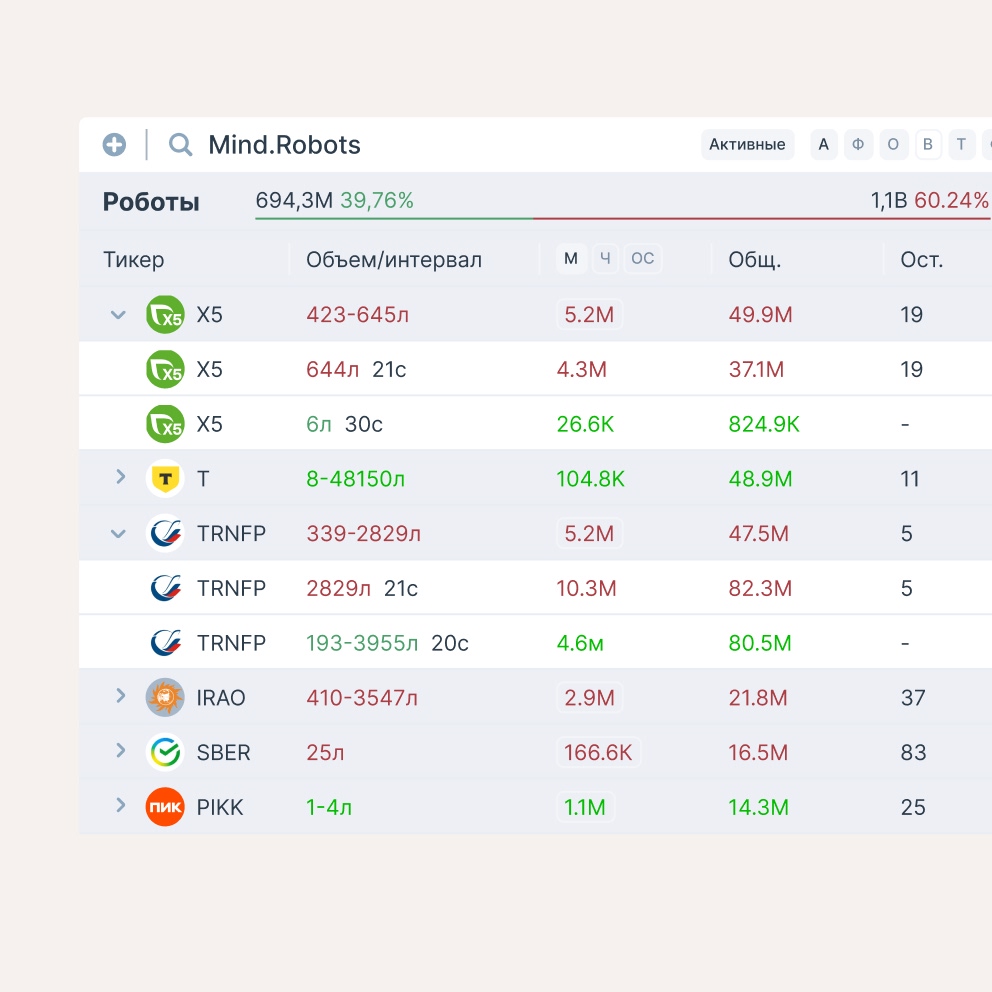The width and height of the screenshot is (992, 992).
Task: Click TRNFP logo in 193-3955л row
Action: coord(166,643)
